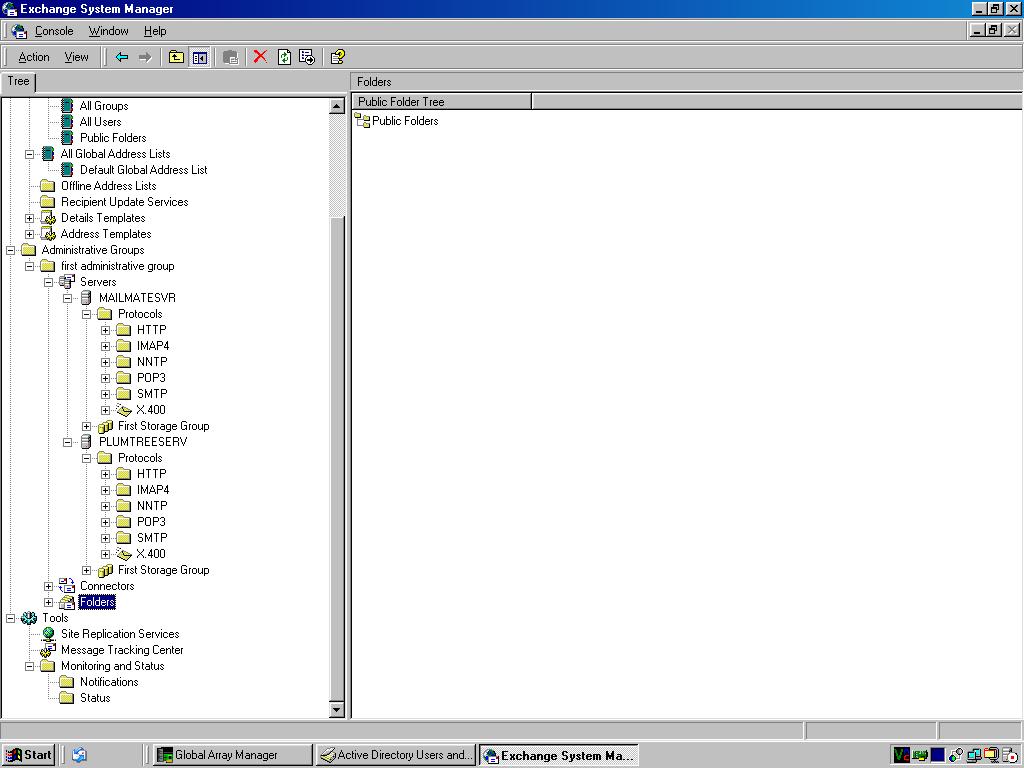Click the red X Delete toolbar icon
The height and width of the screenshot is (768, 1024).
[259, 57]
